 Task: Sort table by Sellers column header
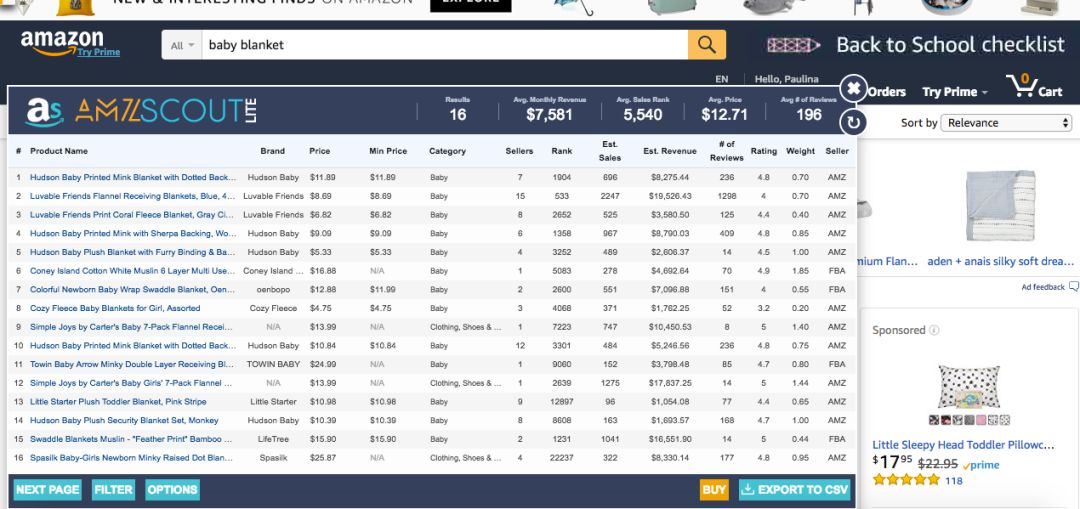coord(519,151)
